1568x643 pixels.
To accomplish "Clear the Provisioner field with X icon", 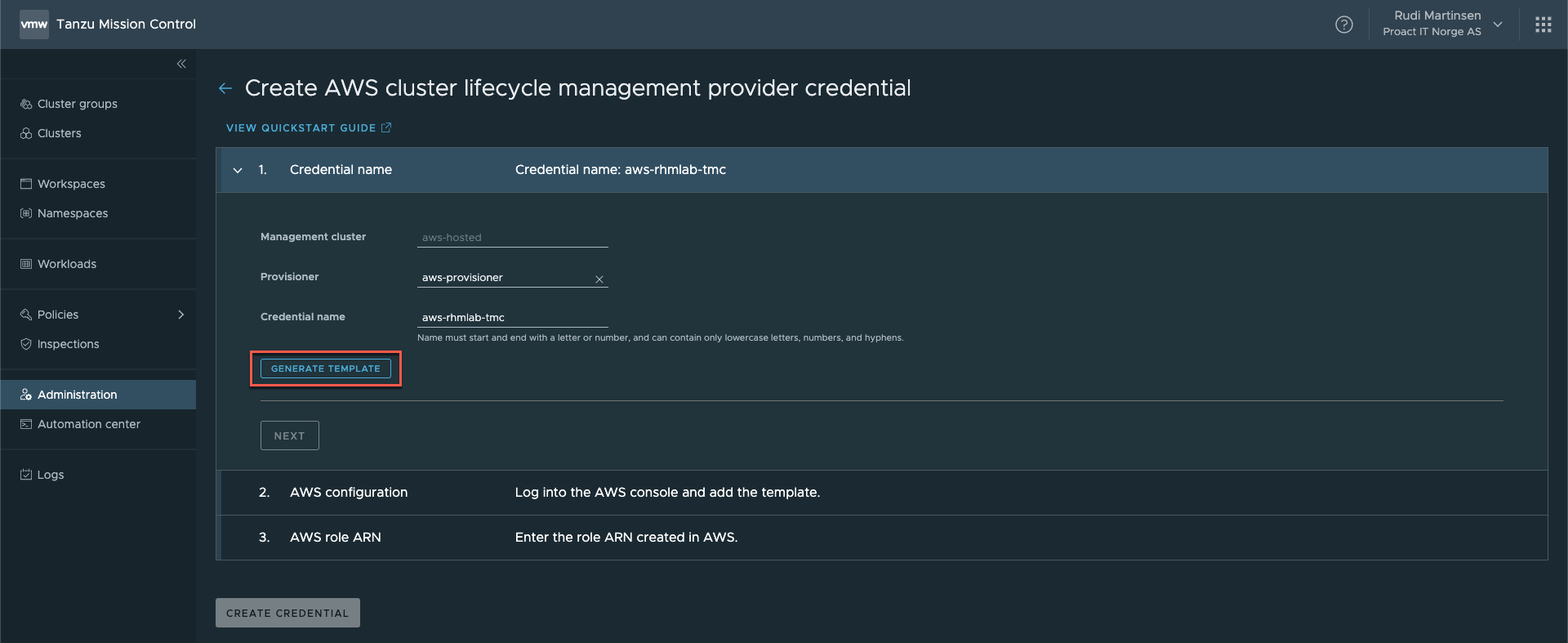I will 599,279.
